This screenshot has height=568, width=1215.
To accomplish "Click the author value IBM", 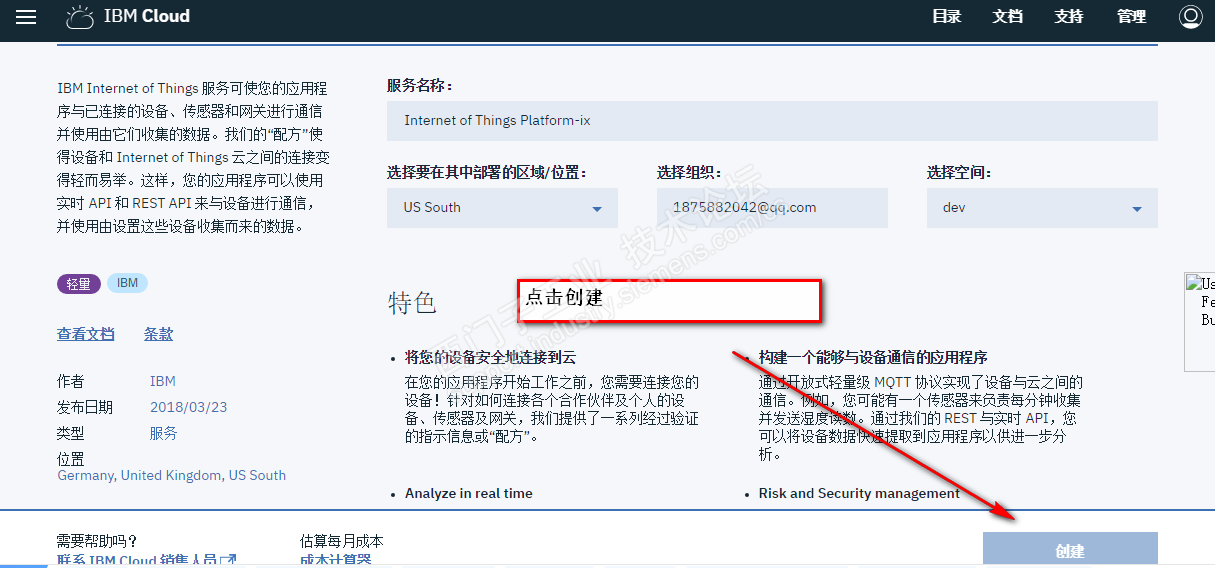I will 162,381.
